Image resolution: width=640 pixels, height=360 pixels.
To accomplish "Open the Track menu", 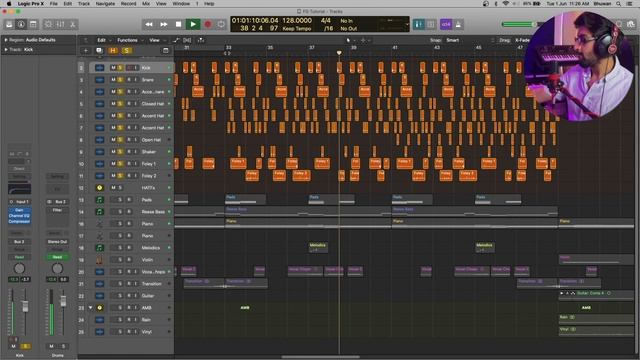I will click(x=84, y=4).
